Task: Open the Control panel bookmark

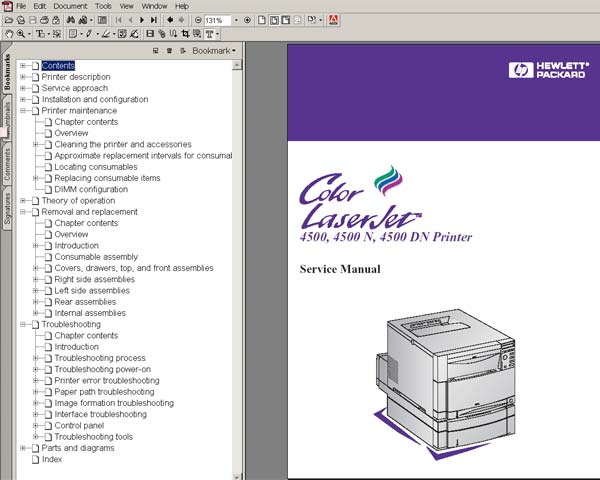Action: pos(79,426)
